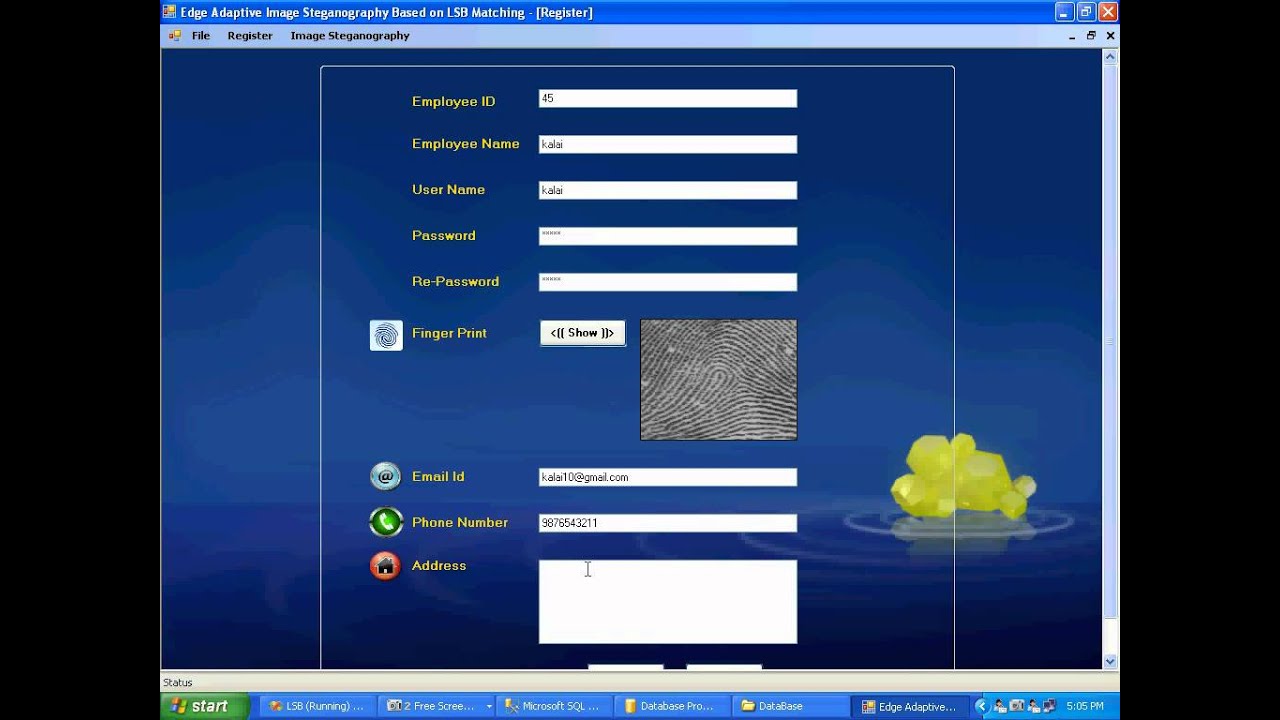Click the Phone Number label
Image resolution: width=1280 pixels, height=720 pixels.
click(x=460, y=523)
